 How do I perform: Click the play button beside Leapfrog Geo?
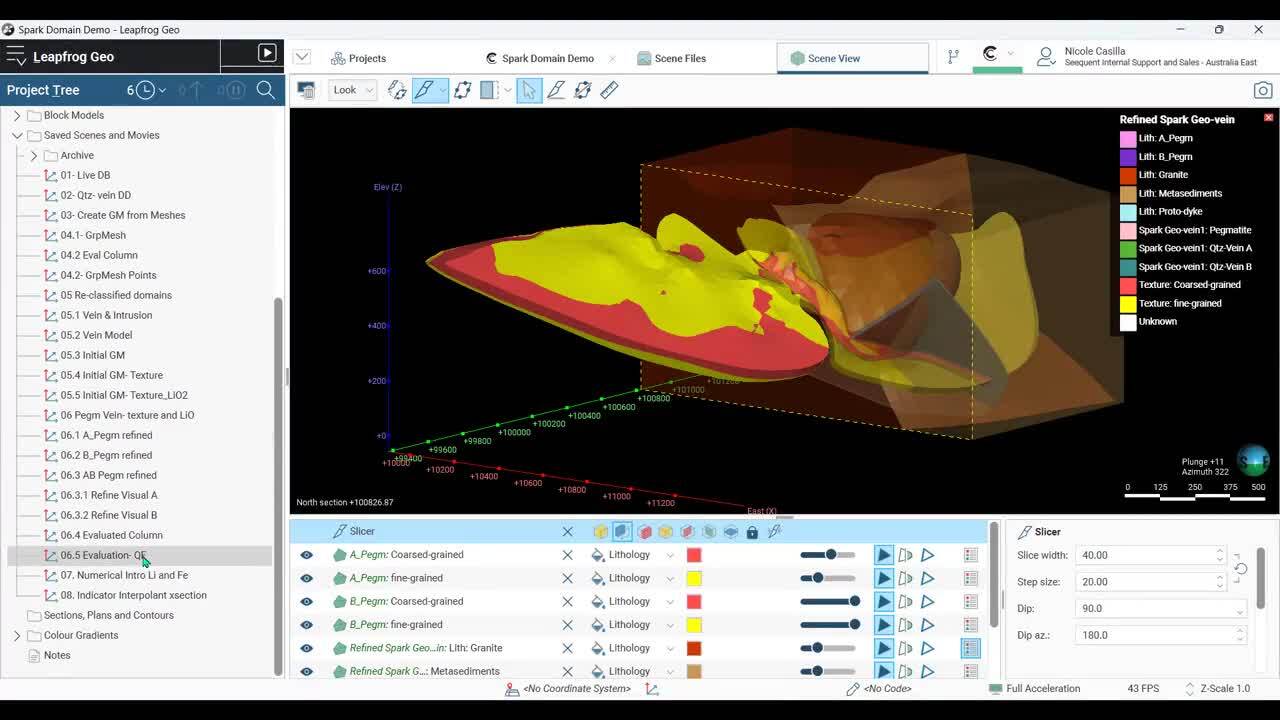(267, 53)
